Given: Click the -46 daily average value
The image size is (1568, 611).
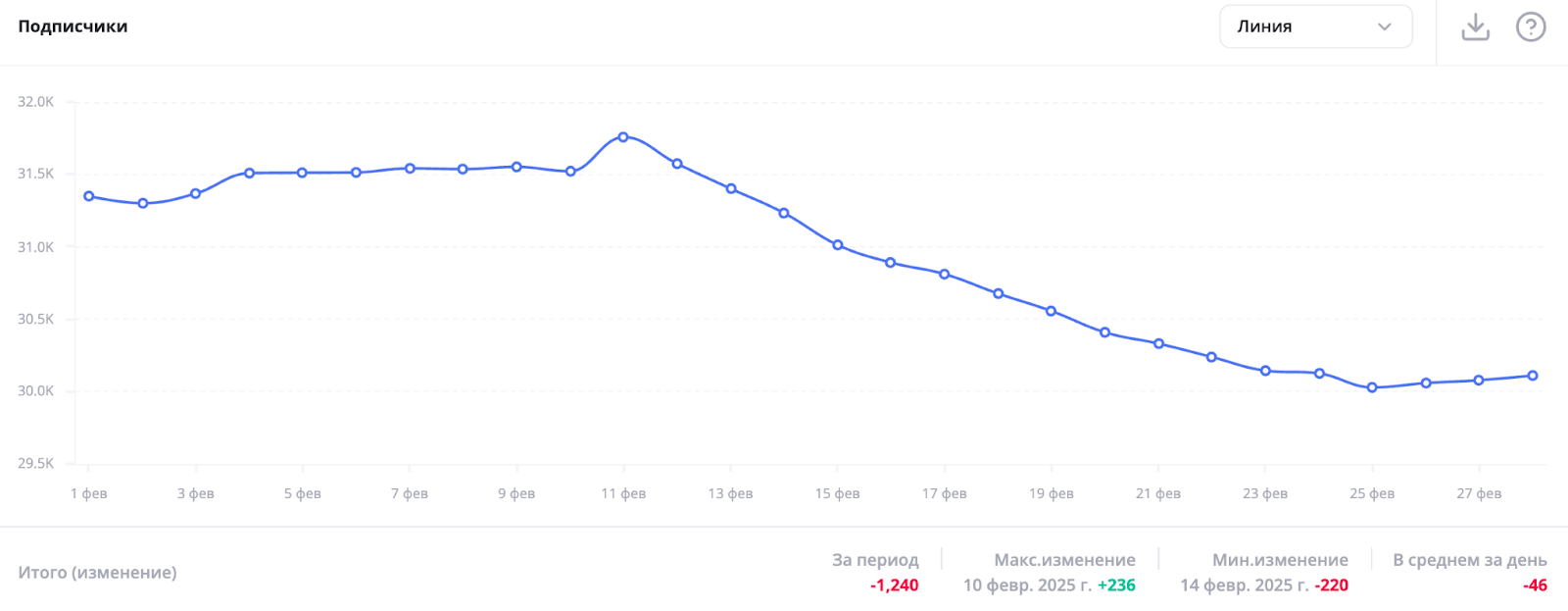Looking at the screenshot, I should [x=1535, y=586].
